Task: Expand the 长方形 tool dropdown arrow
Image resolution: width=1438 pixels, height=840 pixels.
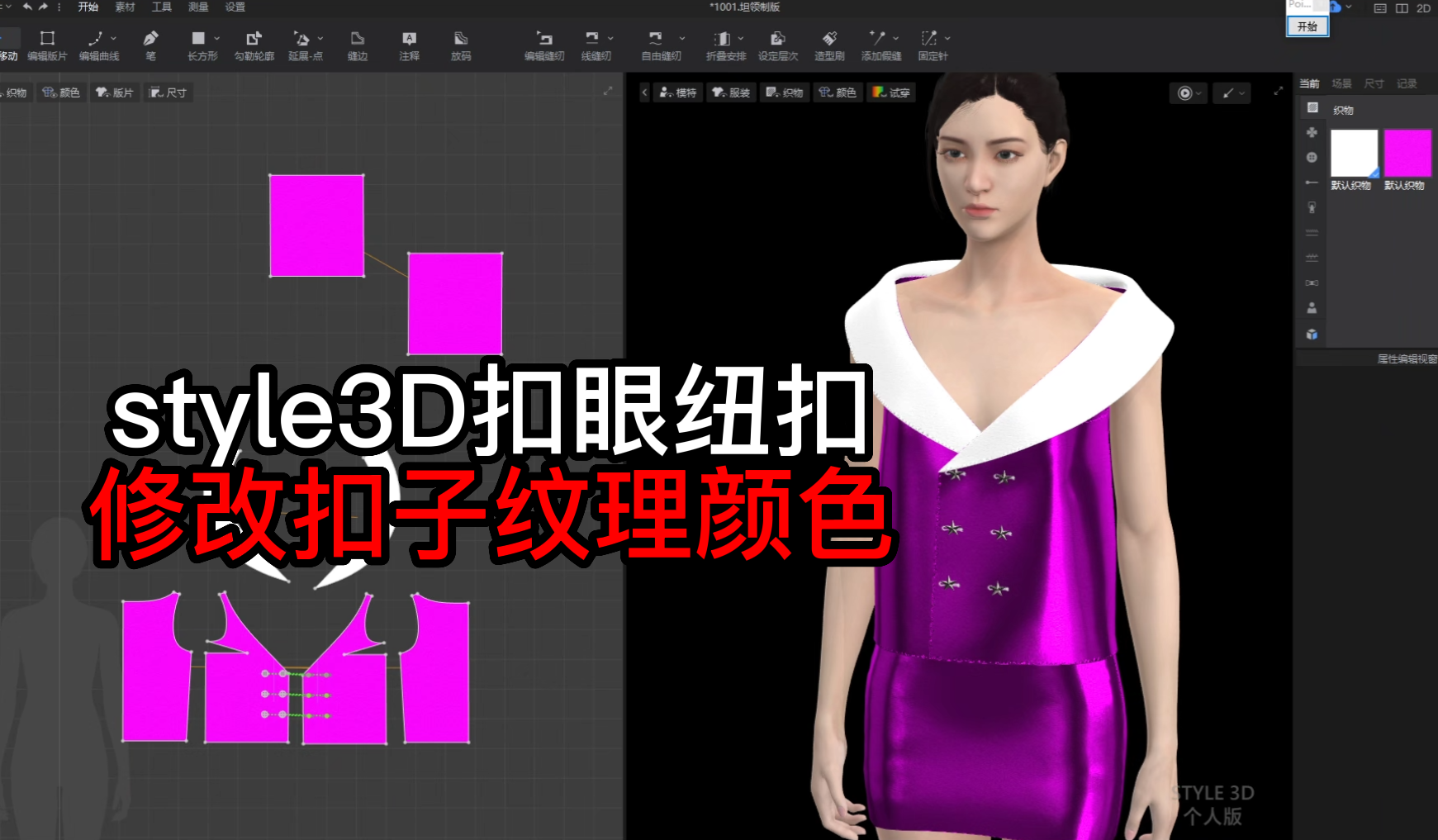Action: tap(216, 38)
